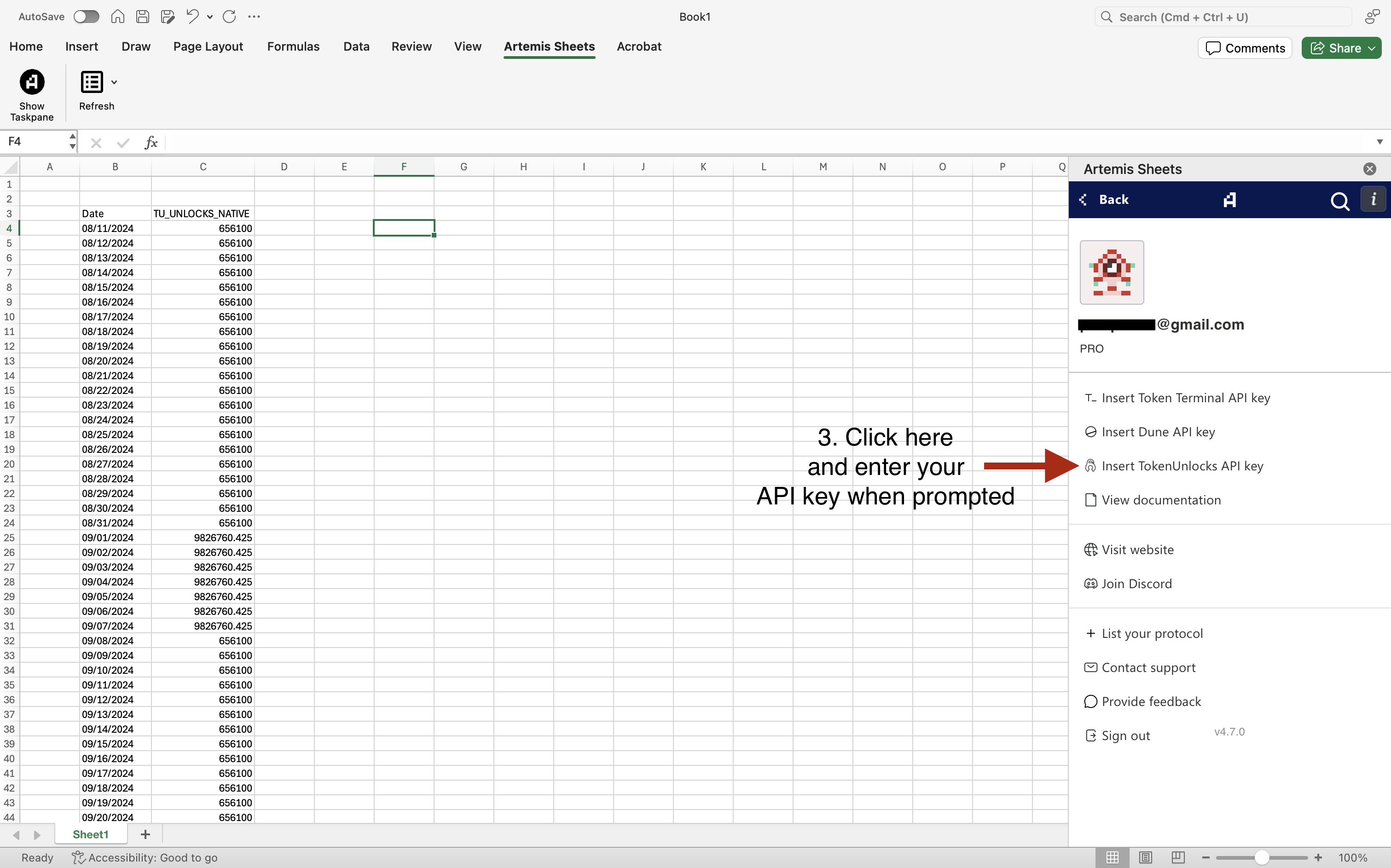This screenshot has width=1391, height=868.
Task: Click the Search field in the title bar
Action: coord(1223,17)
